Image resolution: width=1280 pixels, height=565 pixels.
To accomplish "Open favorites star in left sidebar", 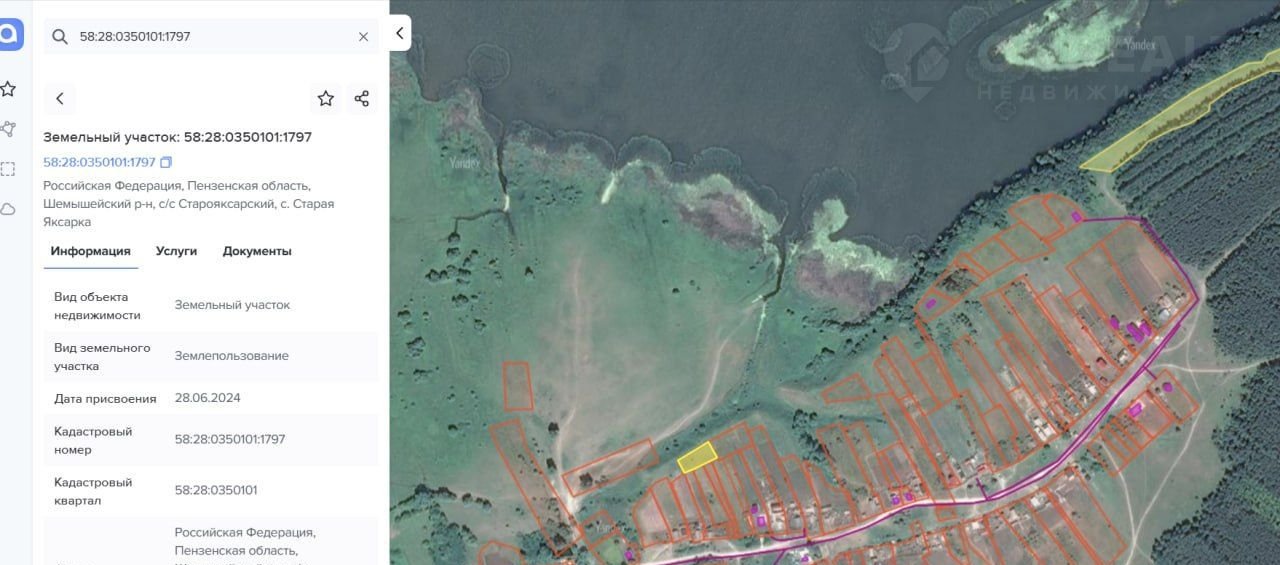I will 8,89.
